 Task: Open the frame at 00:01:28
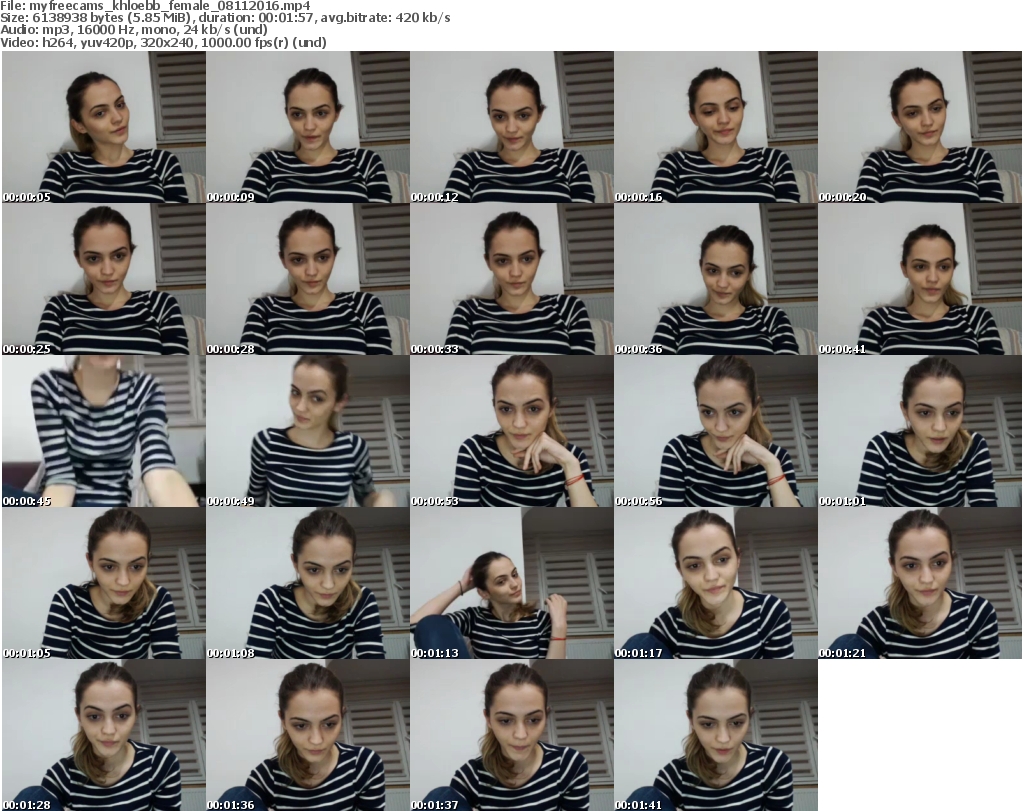pos(103,736)
